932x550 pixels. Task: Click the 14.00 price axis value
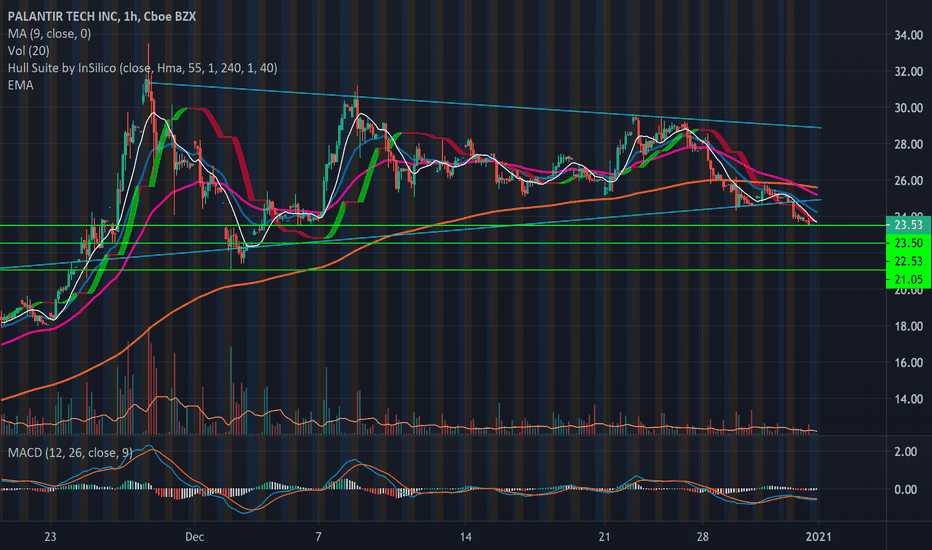tap(909, 398)
